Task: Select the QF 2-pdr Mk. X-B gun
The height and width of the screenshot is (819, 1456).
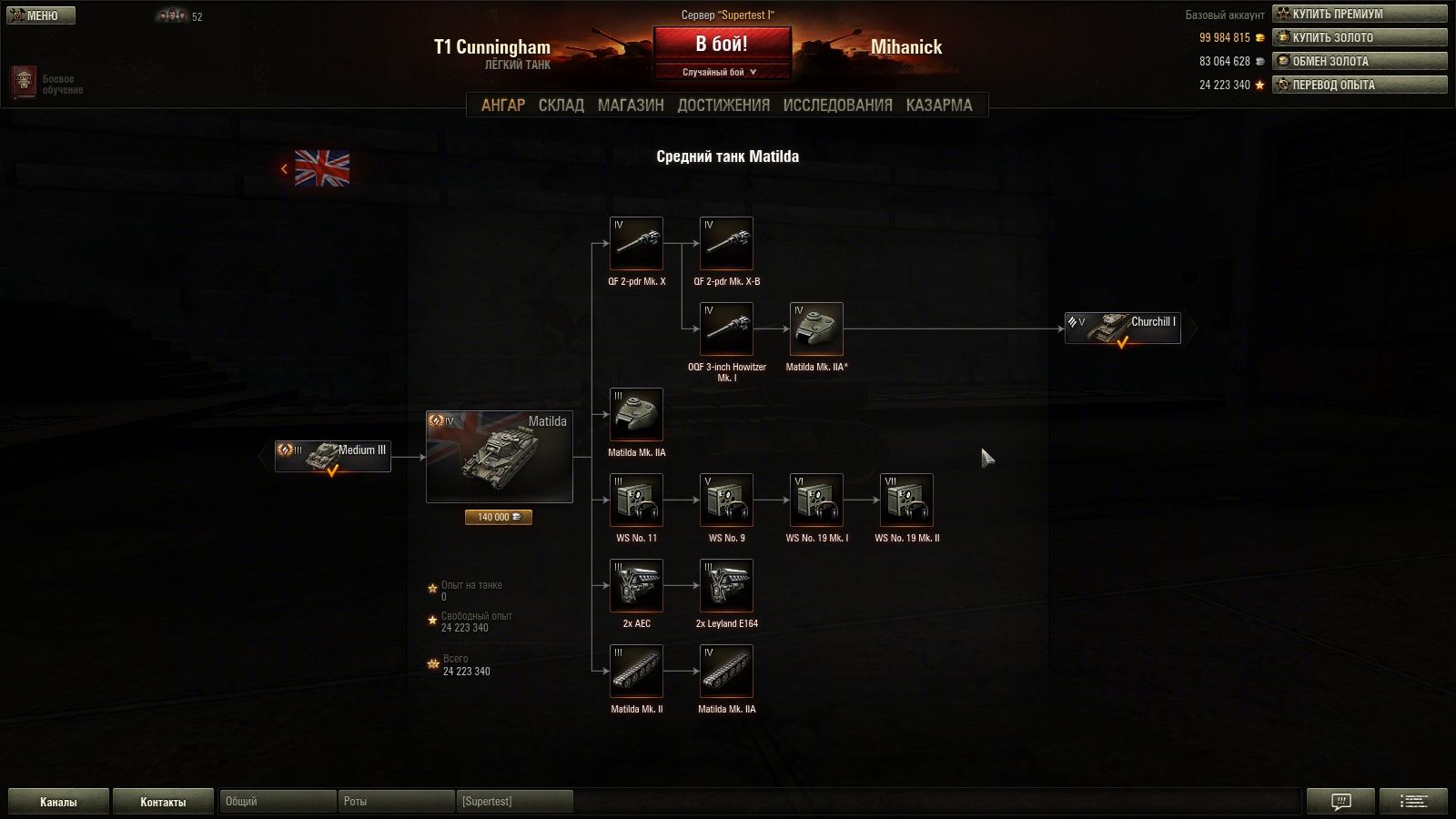Action: coord(726,244)
